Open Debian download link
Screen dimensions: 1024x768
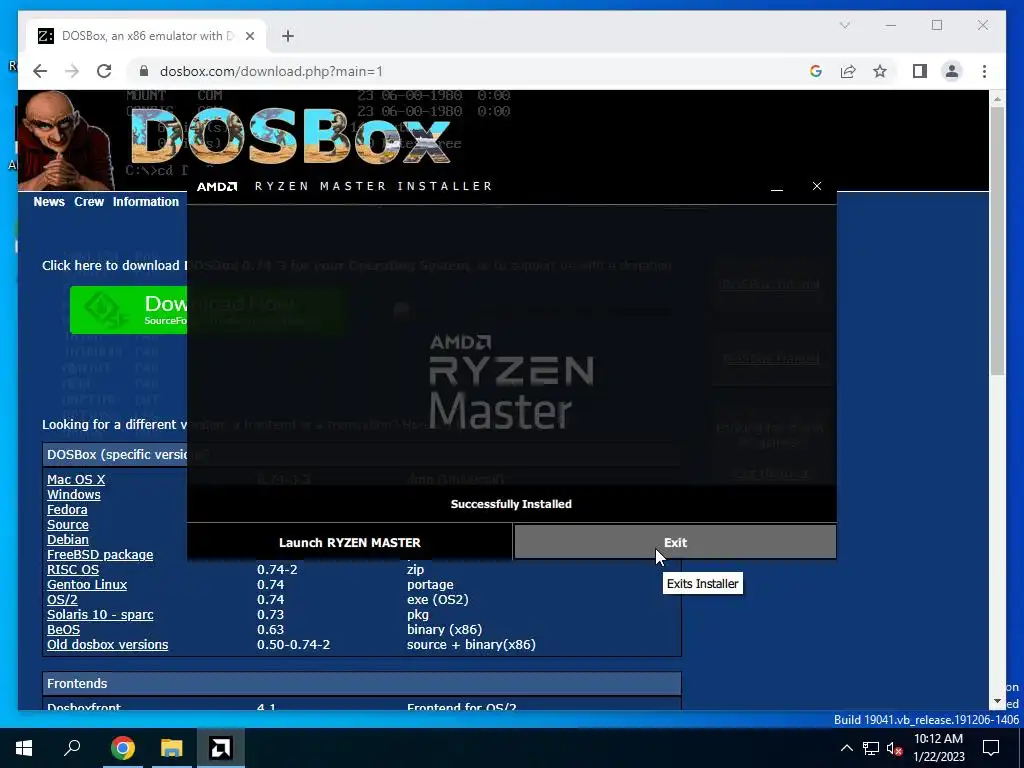click(x=68, y=539)
